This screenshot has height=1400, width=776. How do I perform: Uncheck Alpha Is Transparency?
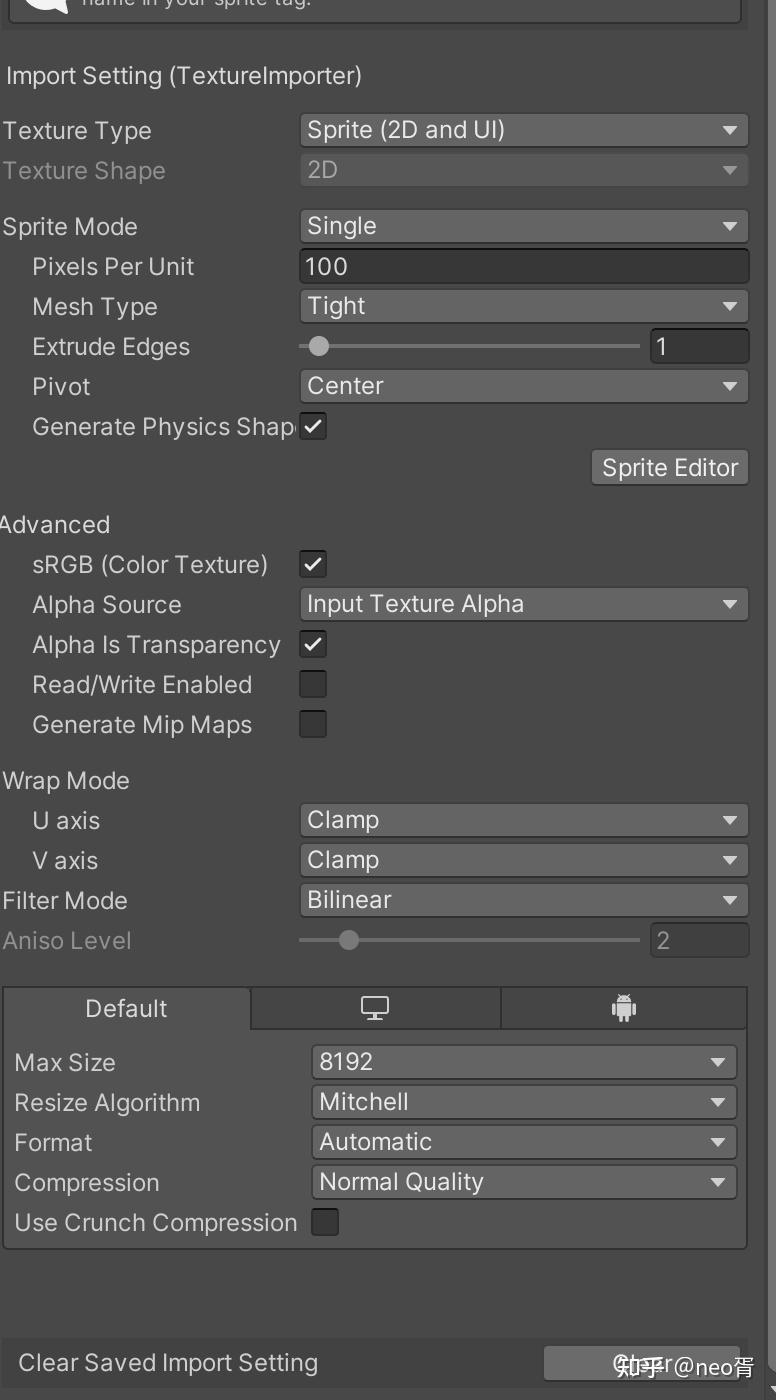[312, 644]
